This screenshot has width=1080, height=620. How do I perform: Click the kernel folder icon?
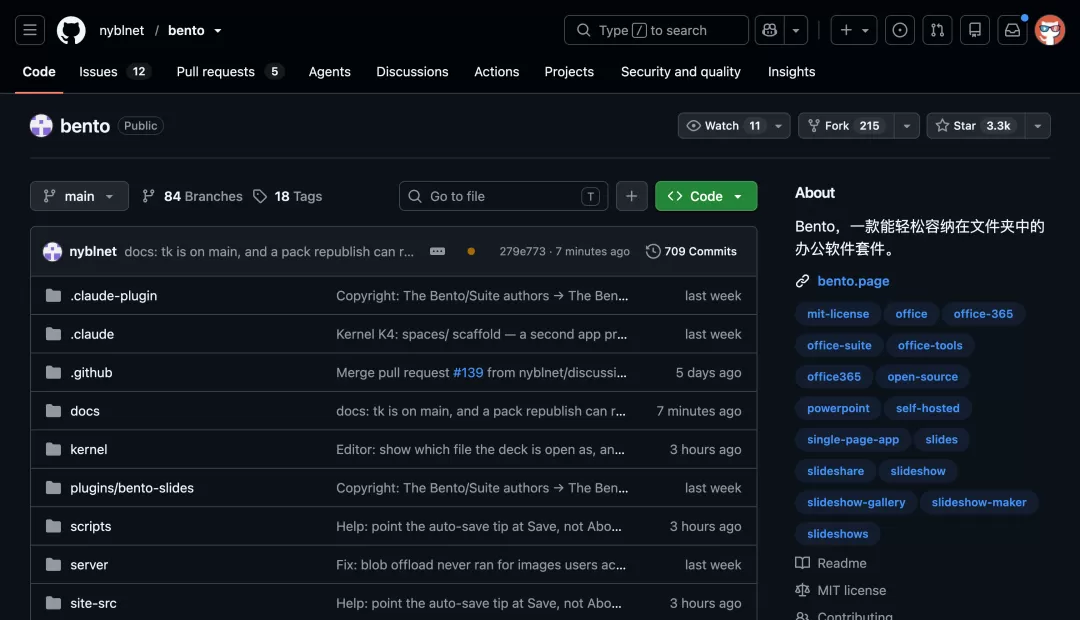point(53,449)
